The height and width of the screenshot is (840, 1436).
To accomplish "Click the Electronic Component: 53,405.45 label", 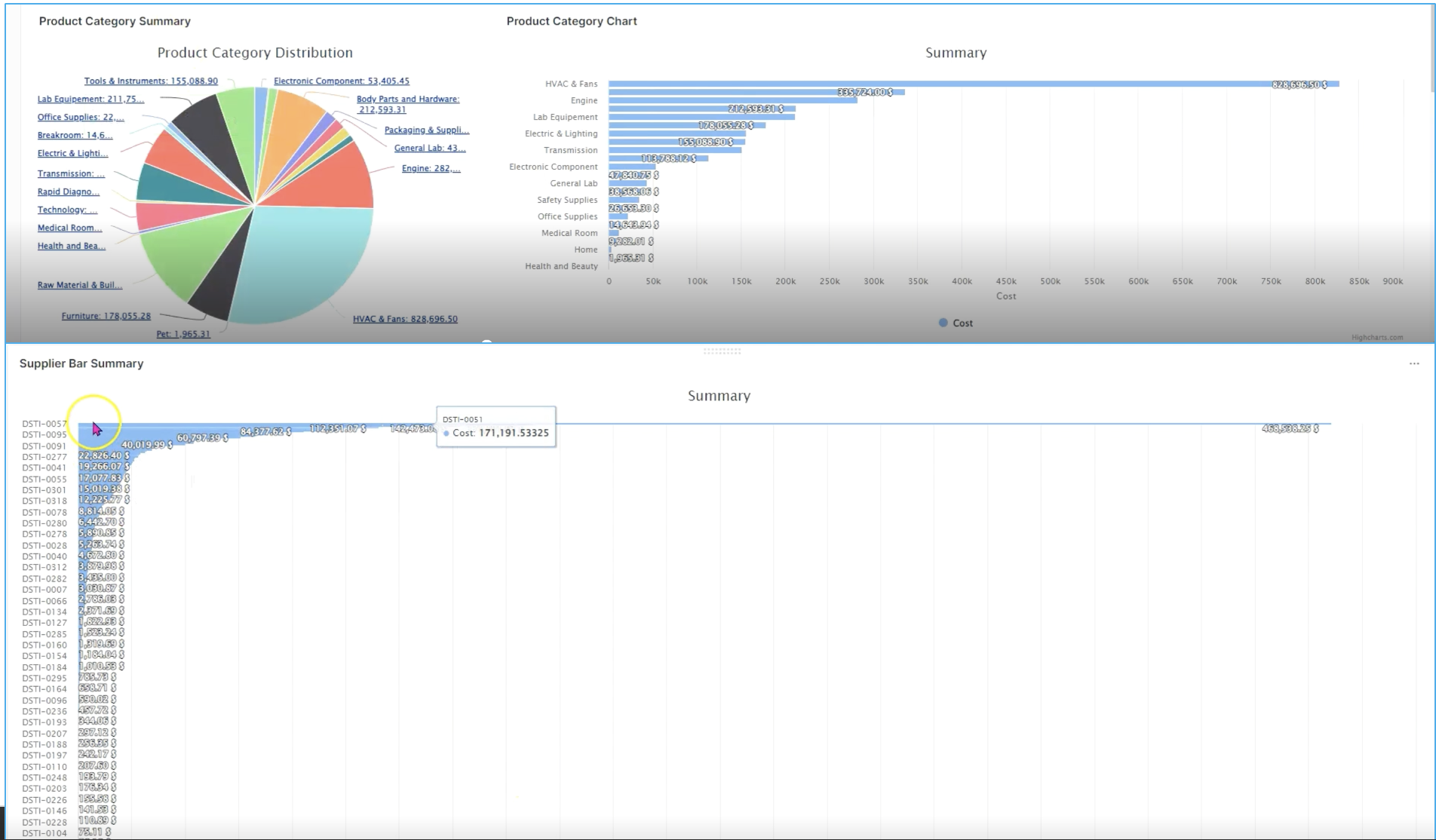I will pyautogui.click(x=341, y=81).
